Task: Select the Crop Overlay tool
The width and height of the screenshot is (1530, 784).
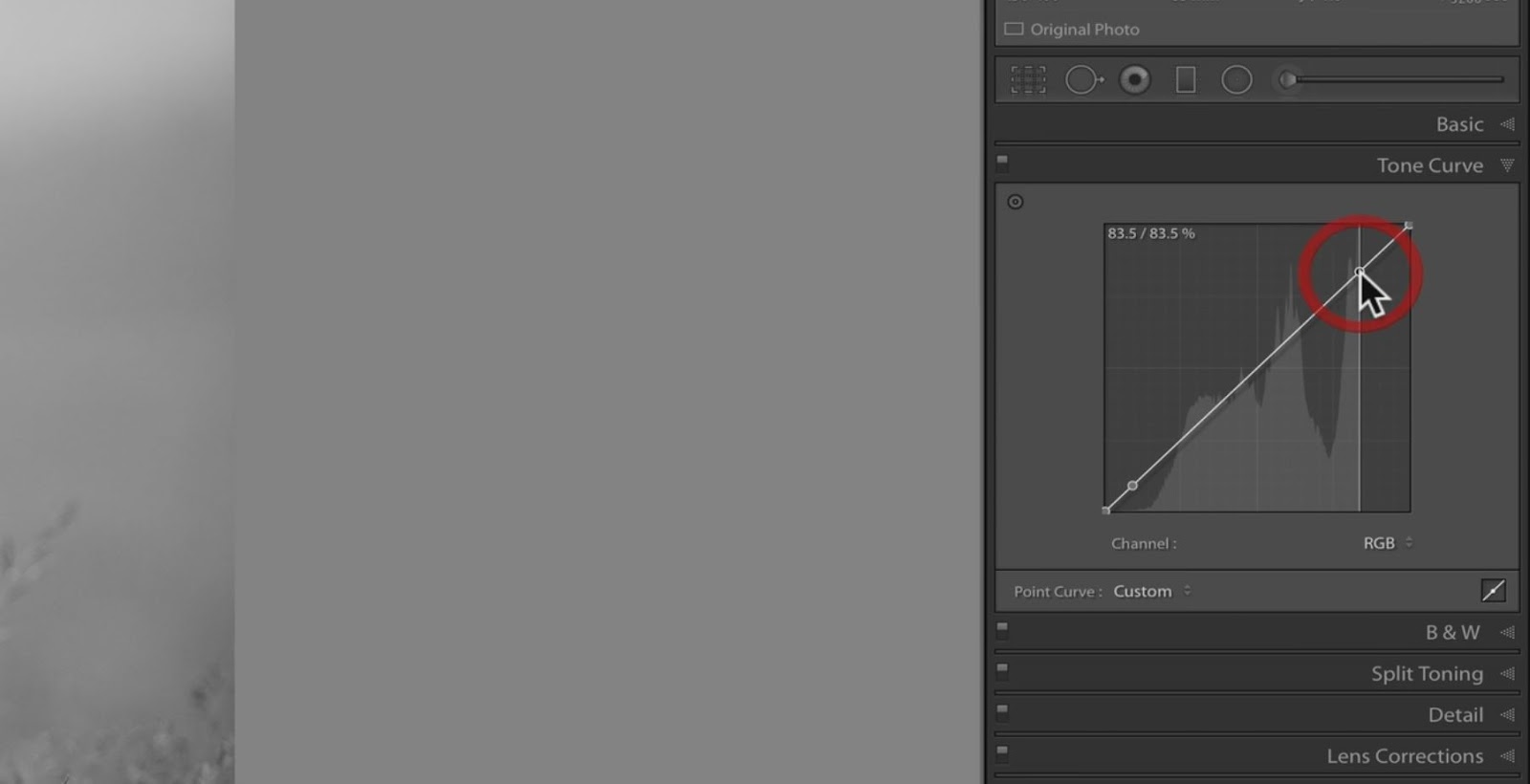Action: point(1028,80)
